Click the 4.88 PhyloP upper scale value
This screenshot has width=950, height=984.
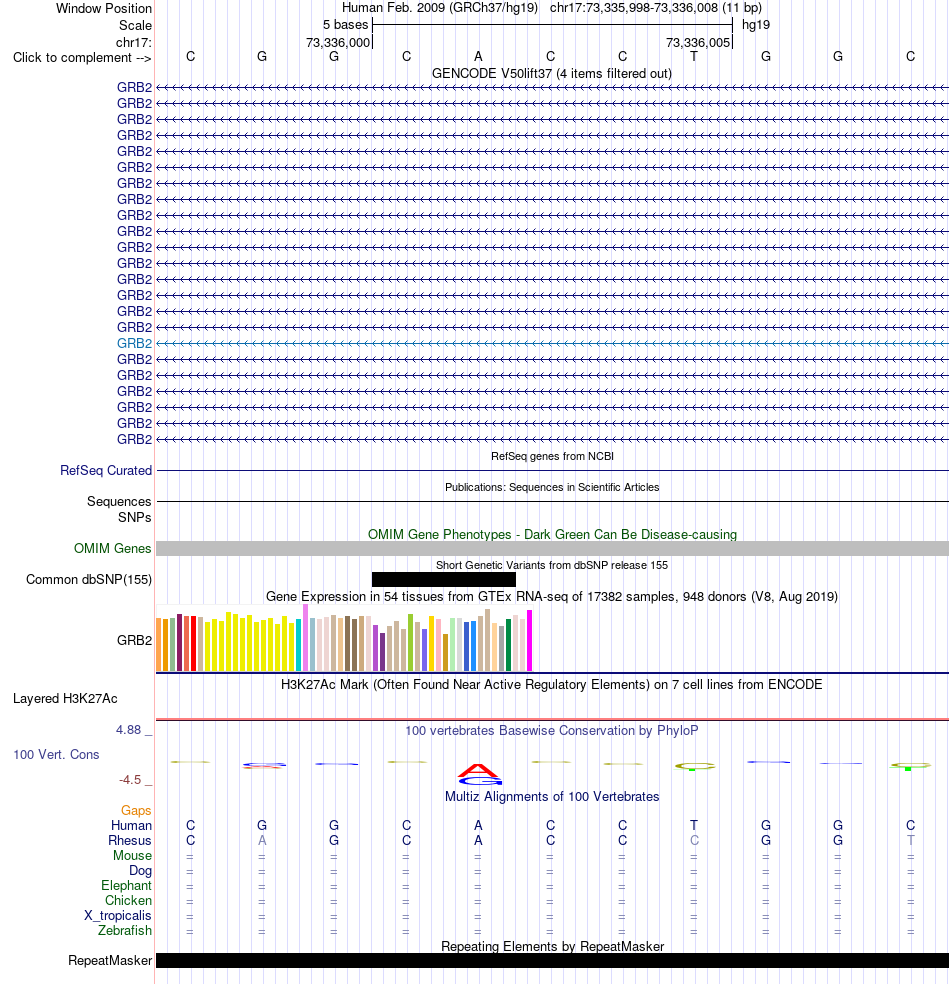pos(128,730)
